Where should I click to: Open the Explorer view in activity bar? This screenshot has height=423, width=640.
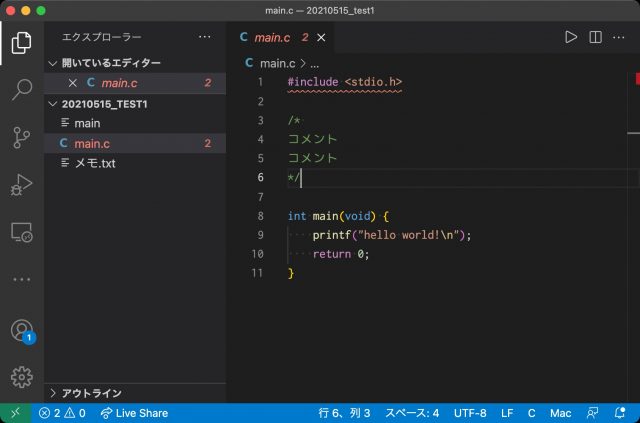[21, 42]
